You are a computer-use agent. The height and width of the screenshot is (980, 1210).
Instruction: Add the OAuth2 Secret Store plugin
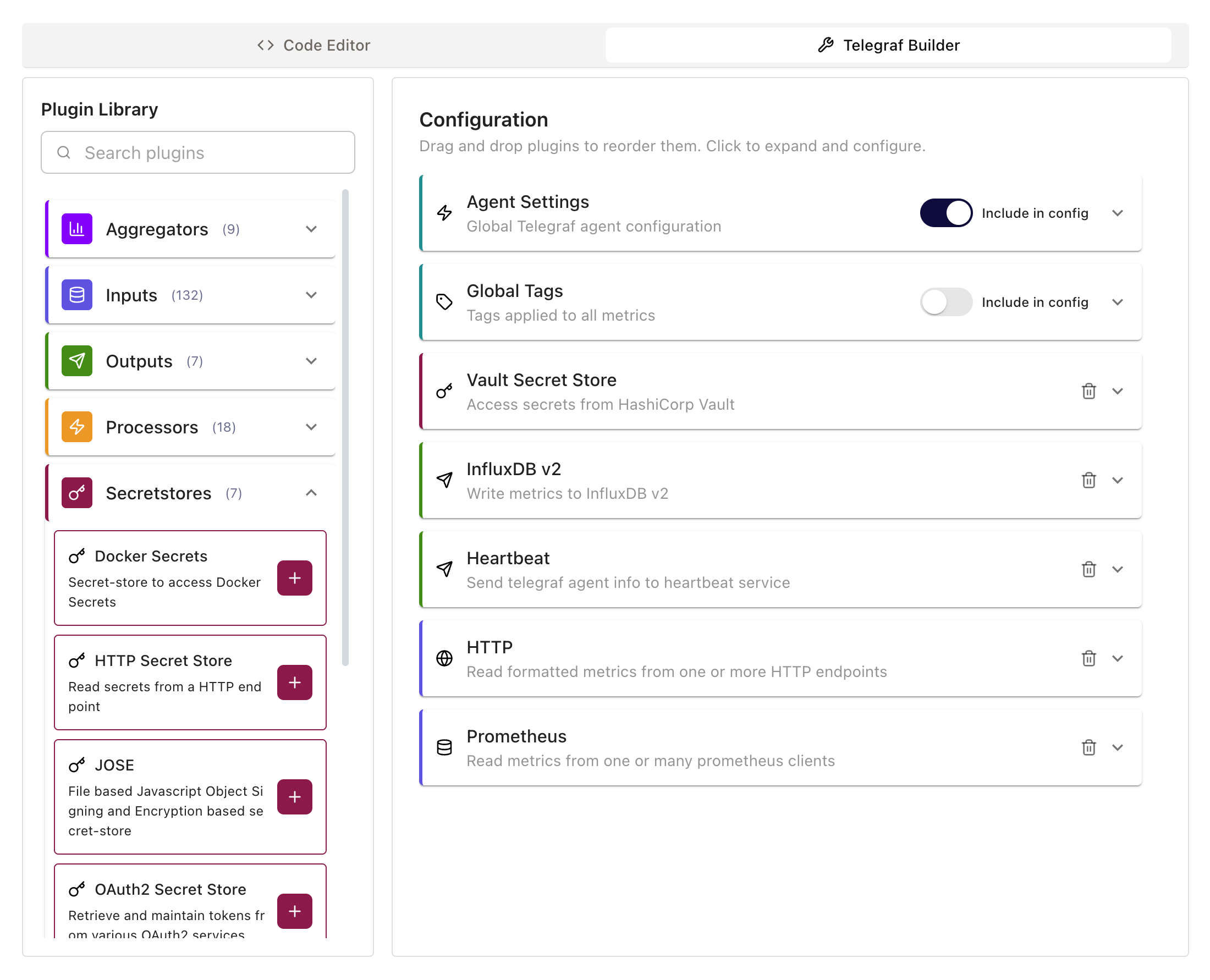[x=295, y=911]
